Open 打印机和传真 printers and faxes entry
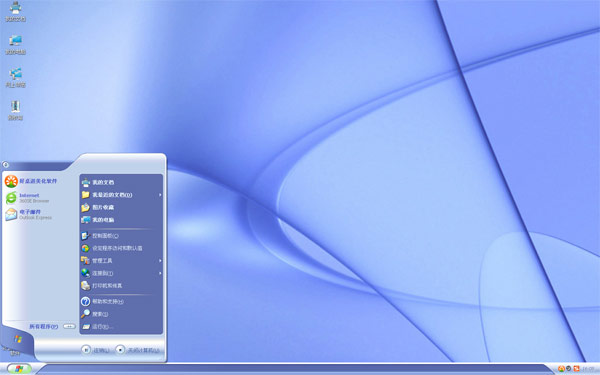Image resolution: width=600 pixels, height=375 pixels. pos(121,286)
